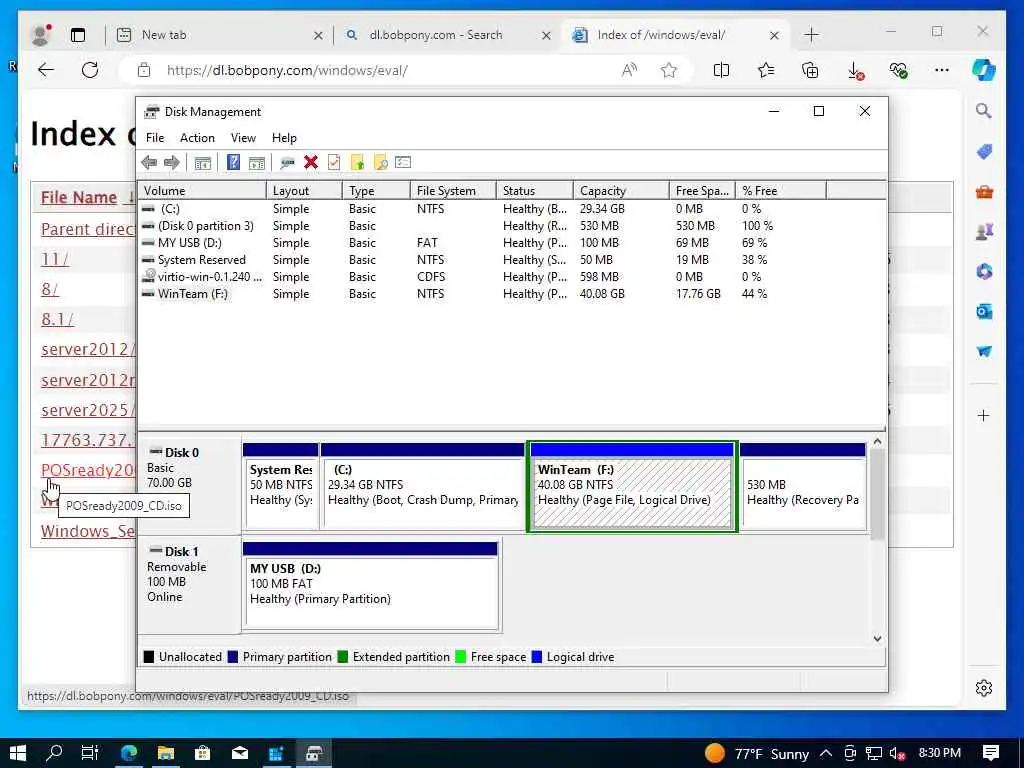The image size is (1024, 768).
Task: Toggle Edge split screen icon
Action: [722, 71]
